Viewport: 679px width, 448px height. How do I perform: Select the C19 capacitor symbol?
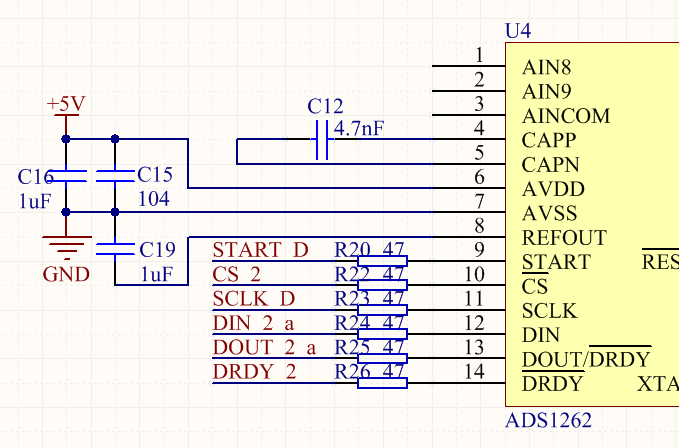coord(115,249)
